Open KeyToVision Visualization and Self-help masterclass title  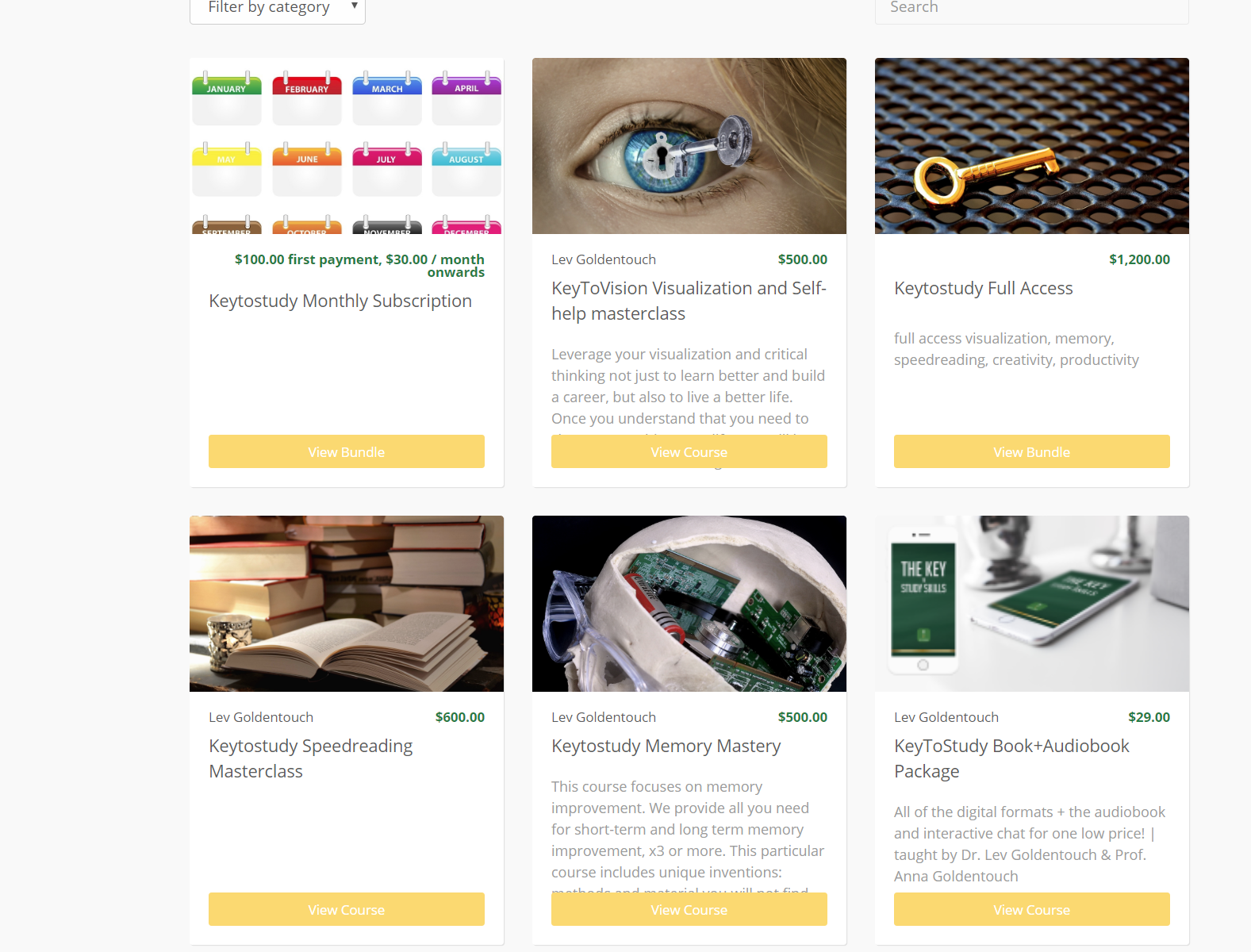click(x=689, y=301)
